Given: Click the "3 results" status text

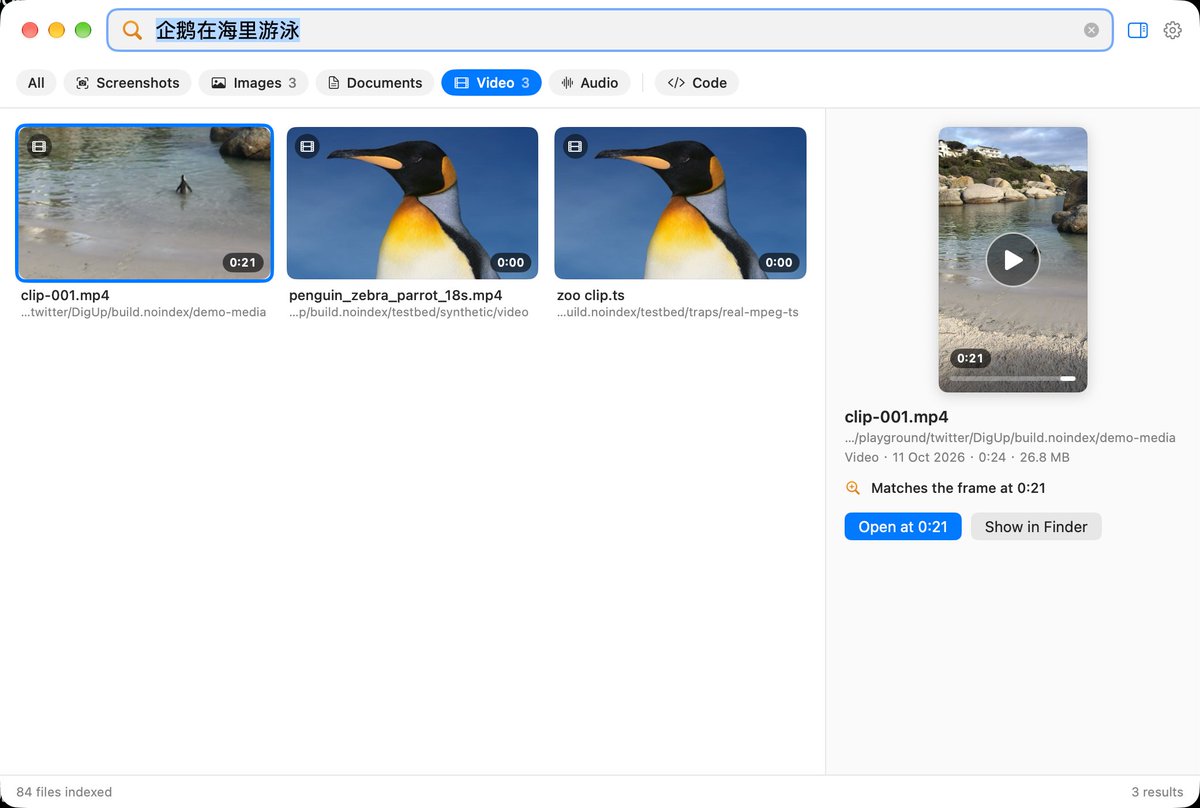Looking at the screenshot, I should tap(1157, 792).
